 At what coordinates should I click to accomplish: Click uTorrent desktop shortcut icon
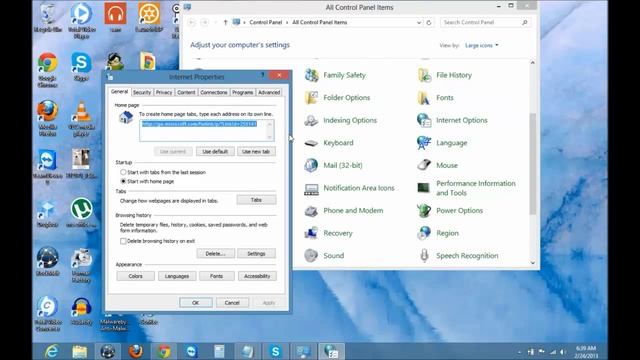82,212
